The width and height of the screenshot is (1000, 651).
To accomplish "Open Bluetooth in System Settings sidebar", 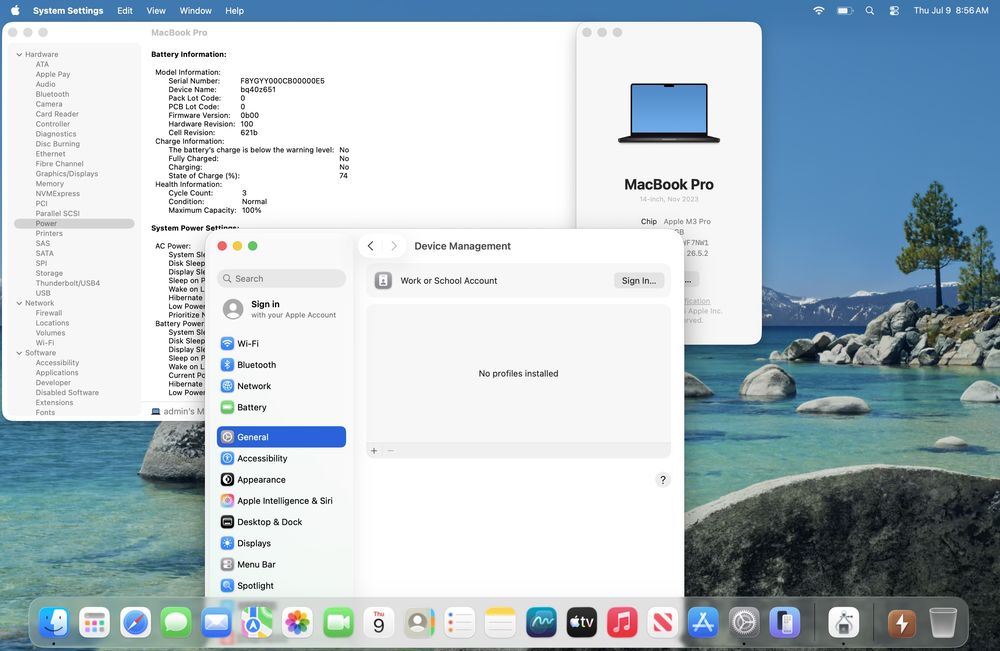I will 281,365.
